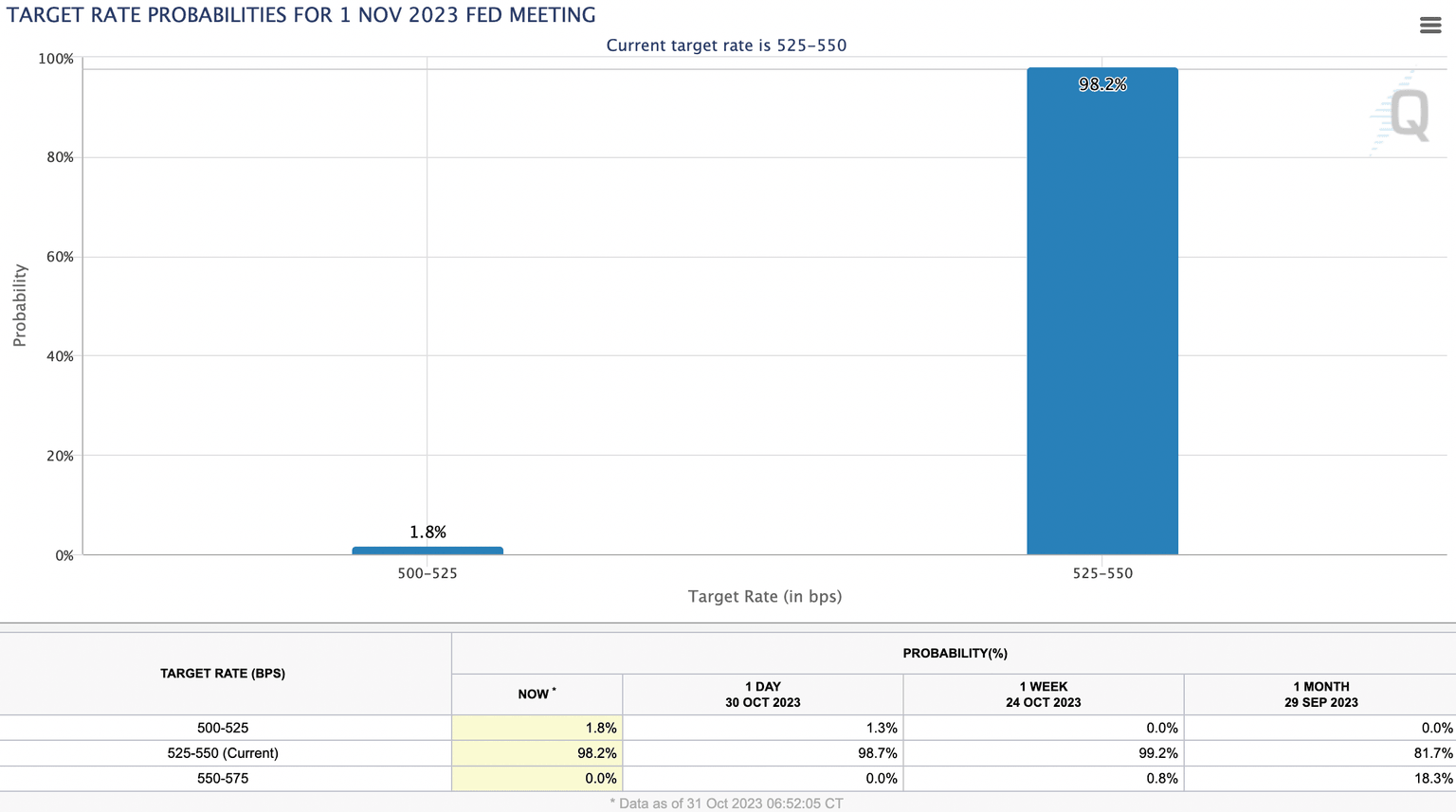Select the NOW column header
1456x812 pixels.
(536, 694)
